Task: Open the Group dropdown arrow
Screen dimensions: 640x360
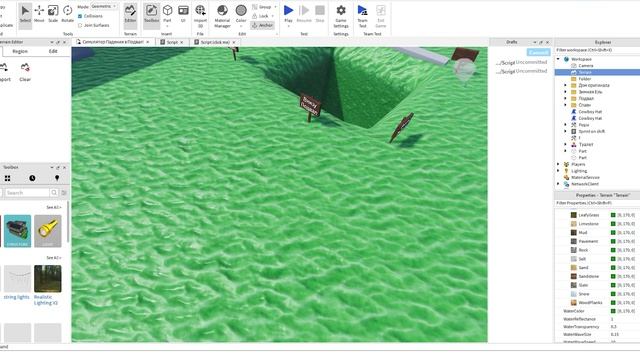Action: pyautogui.click(x=275, y=7)
